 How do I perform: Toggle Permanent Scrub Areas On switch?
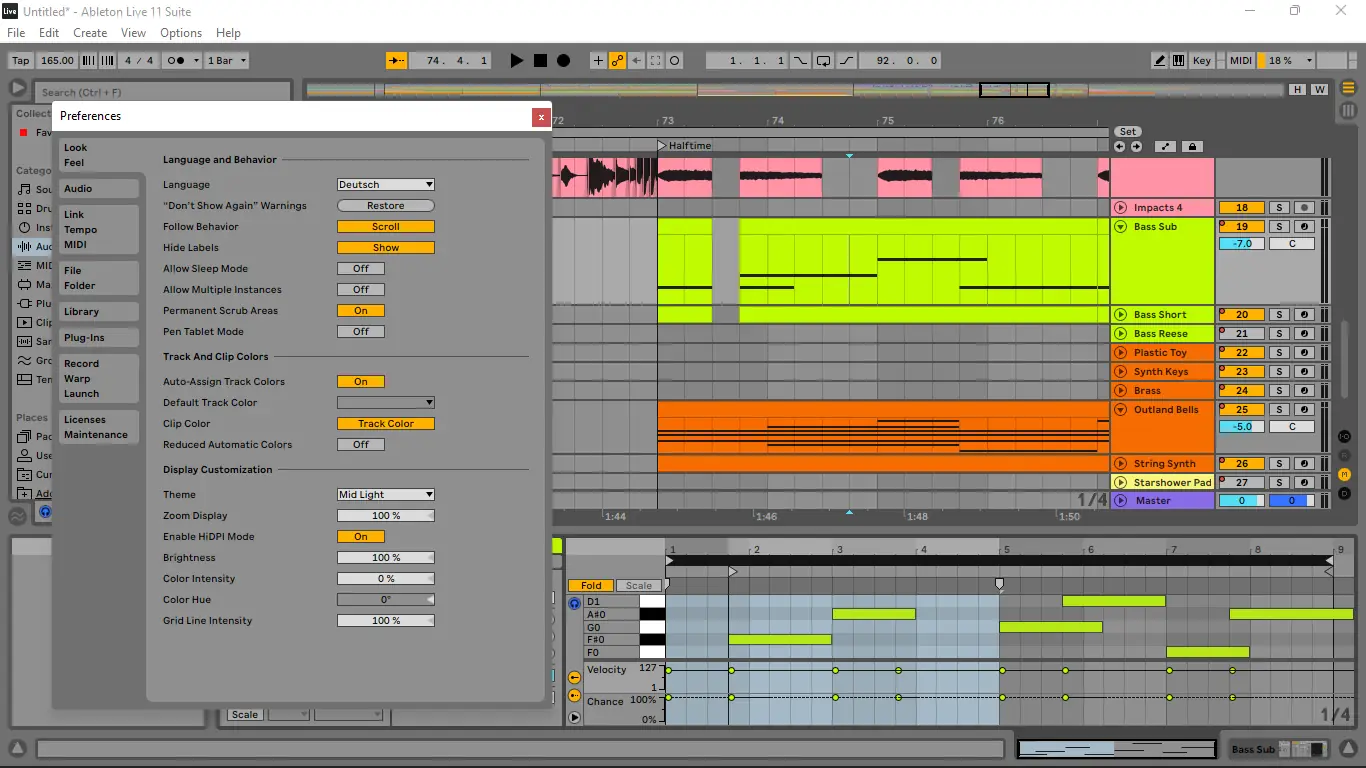361,311
